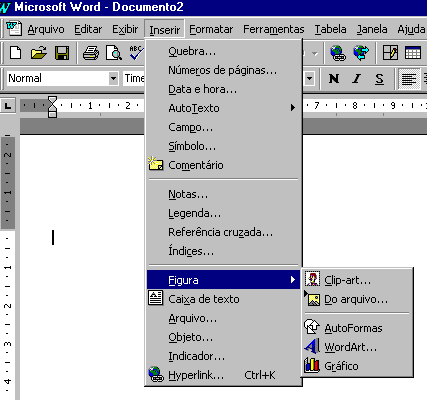Toggle bold with the N button
The height and width of the screenshot is (400, 427).
(x=334, y=79)
